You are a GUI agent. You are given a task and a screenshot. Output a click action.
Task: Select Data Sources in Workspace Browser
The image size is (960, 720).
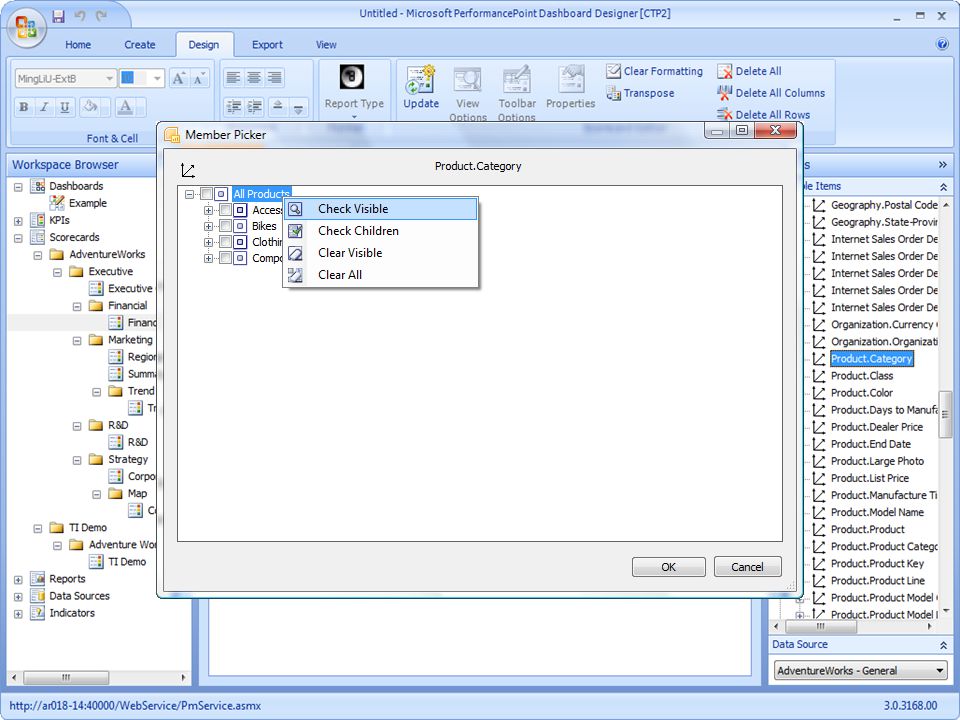[79, 596]
